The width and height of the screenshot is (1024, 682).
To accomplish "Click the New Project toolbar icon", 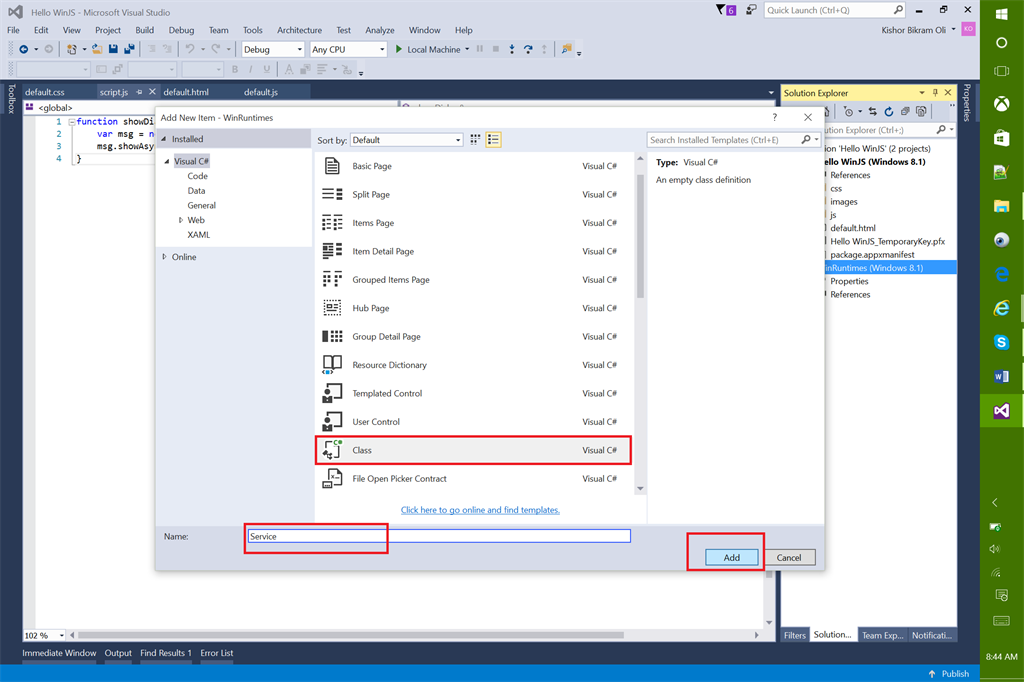I will pyautogui.click(x=72, y=49).
